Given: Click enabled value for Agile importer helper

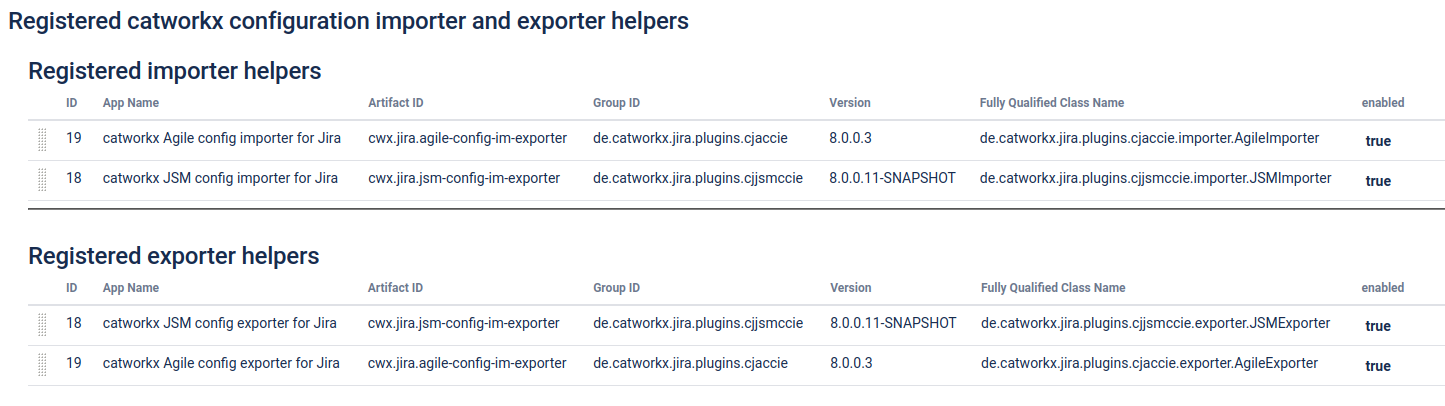Looking at the screenshot, I should (1378, 141).
